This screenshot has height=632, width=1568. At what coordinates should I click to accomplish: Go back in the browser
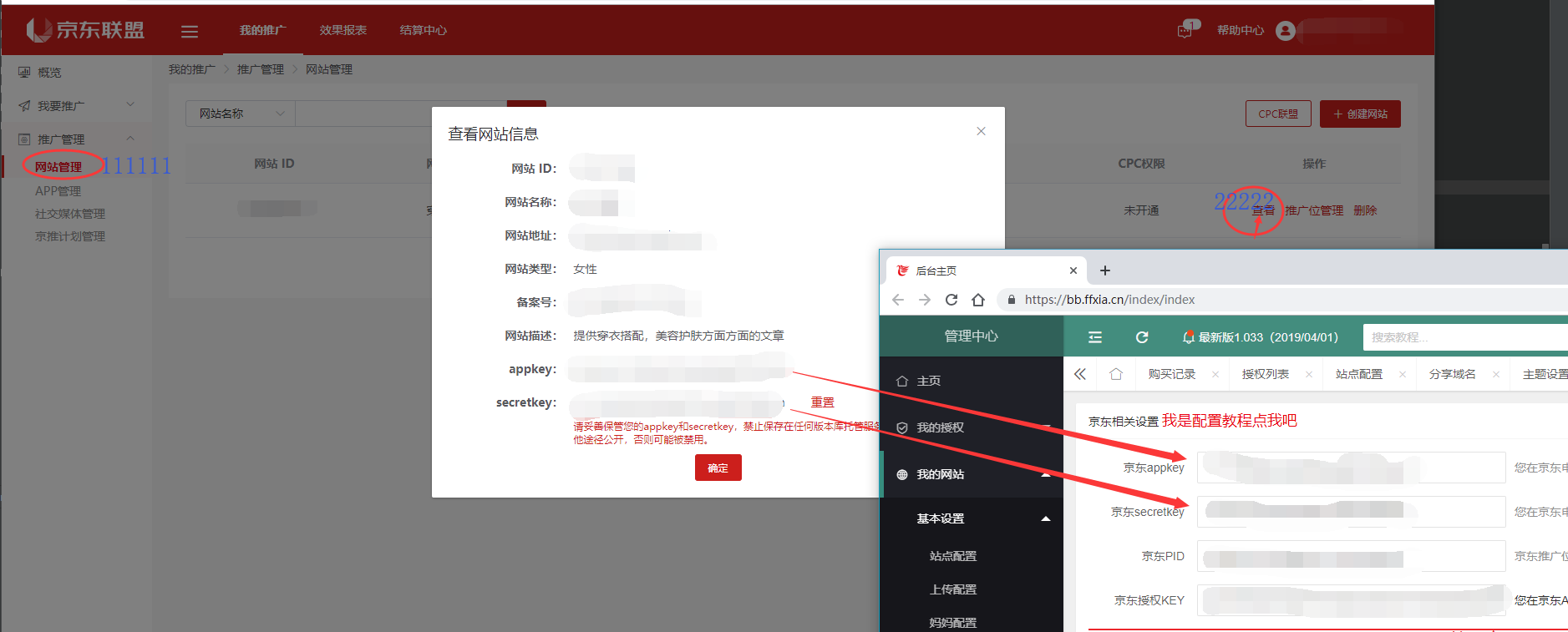(x=898, y=300)
